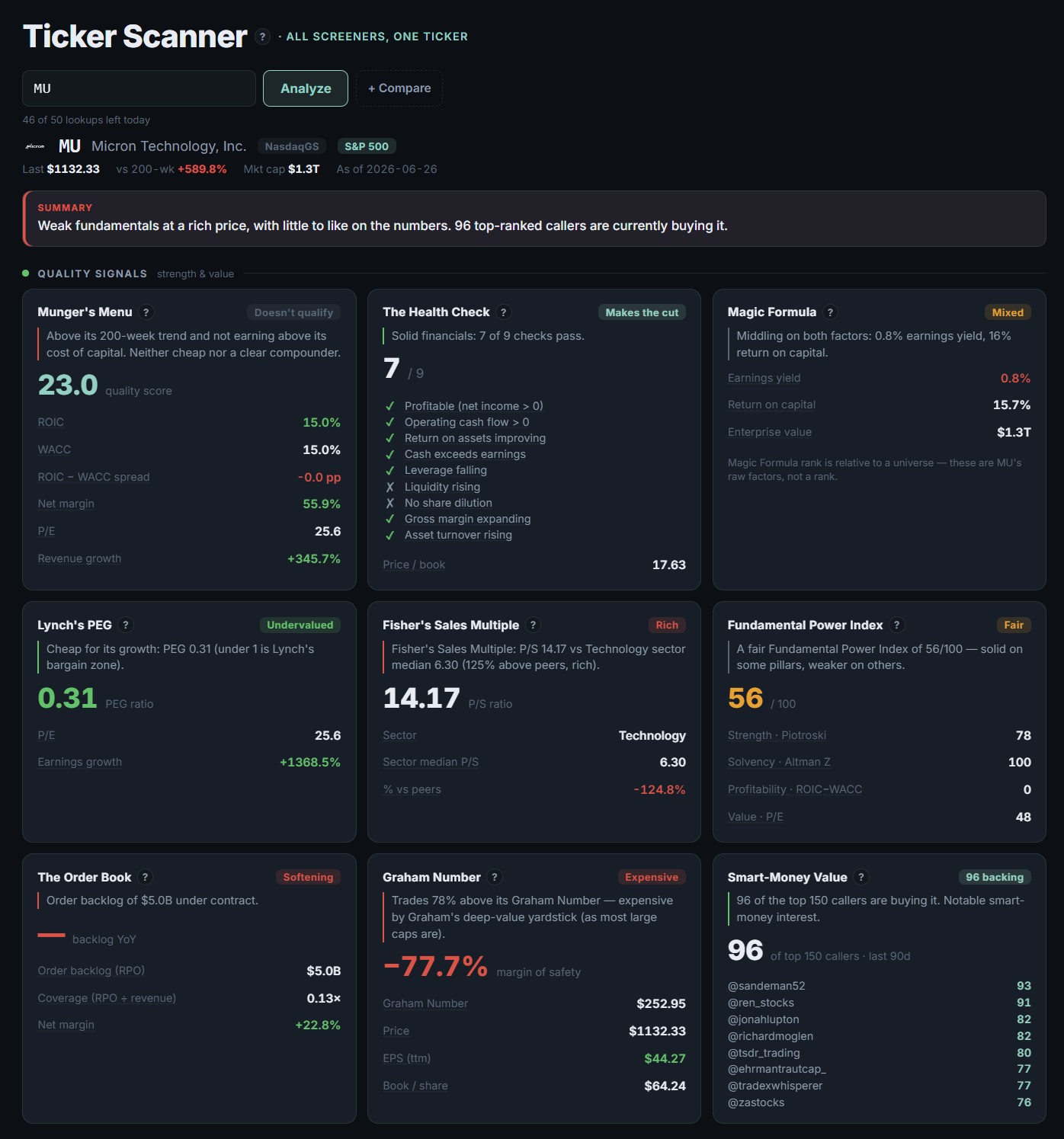Click the Graham Number help icon
Image resolution: width=1064 pixels, height=1139 pixels.
click(495, 878)
